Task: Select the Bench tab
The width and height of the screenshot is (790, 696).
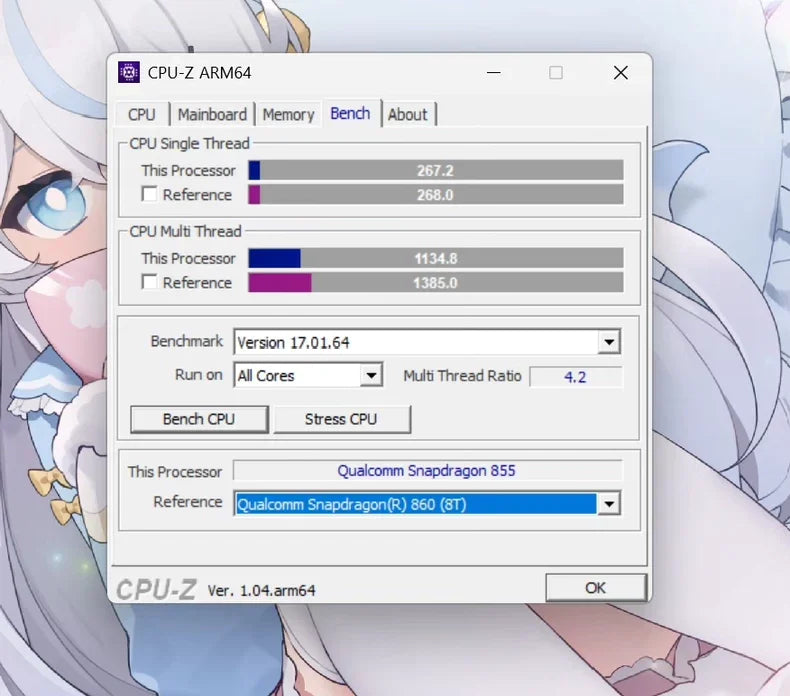Action: pyautogui.click(x=350, y=113)
